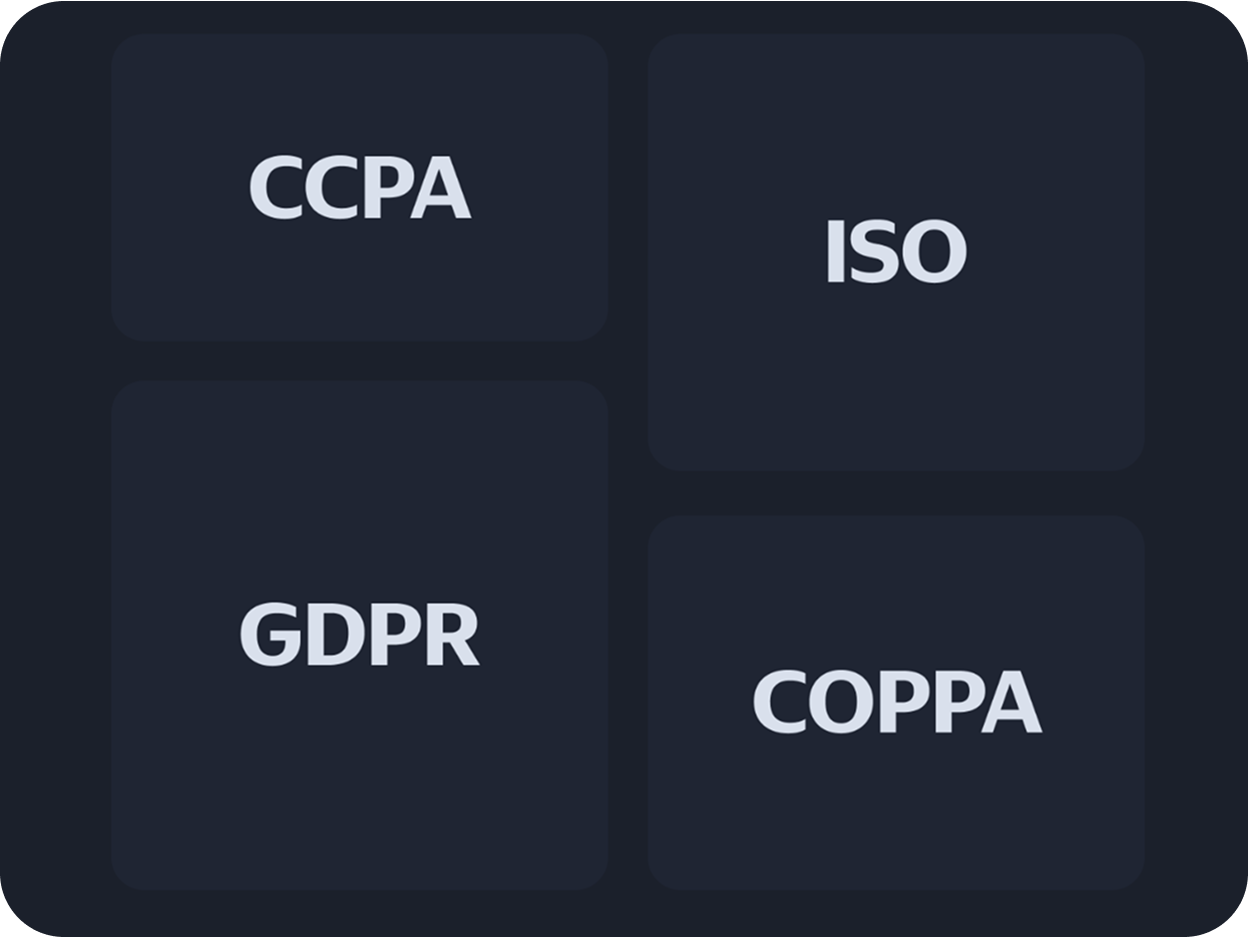Click the COPPA label text
Screen dimensions: 1248x937
[896, 702]
